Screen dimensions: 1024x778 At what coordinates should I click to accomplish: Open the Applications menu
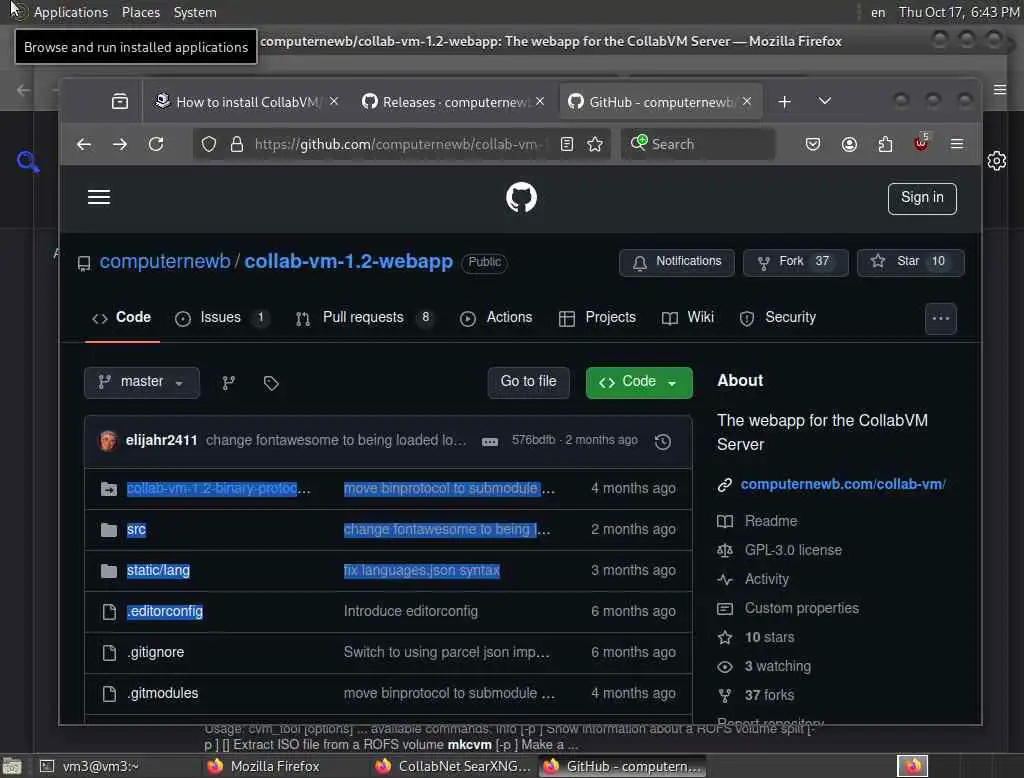point(71,12)
